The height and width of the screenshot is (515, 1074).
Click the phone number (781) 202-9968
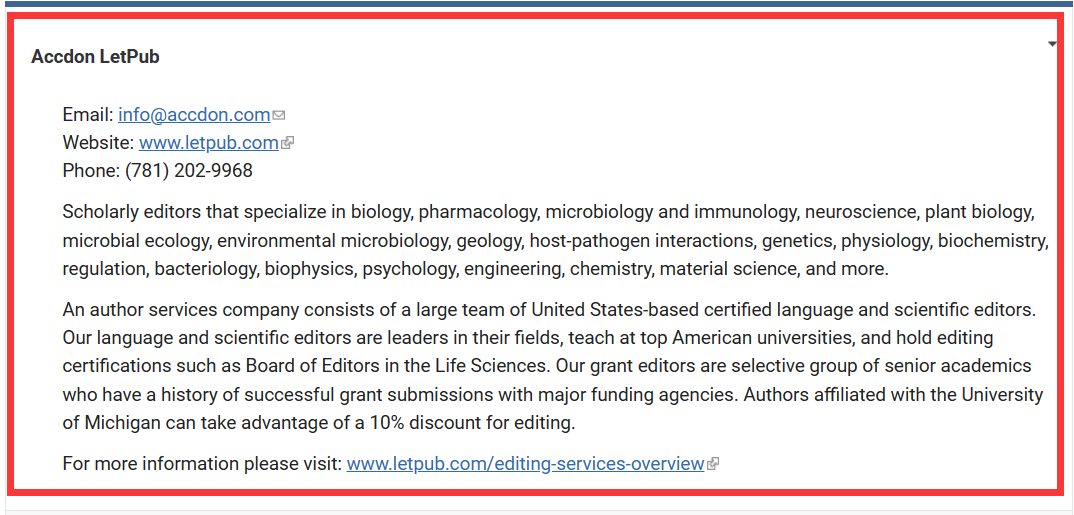coord(189,171)
